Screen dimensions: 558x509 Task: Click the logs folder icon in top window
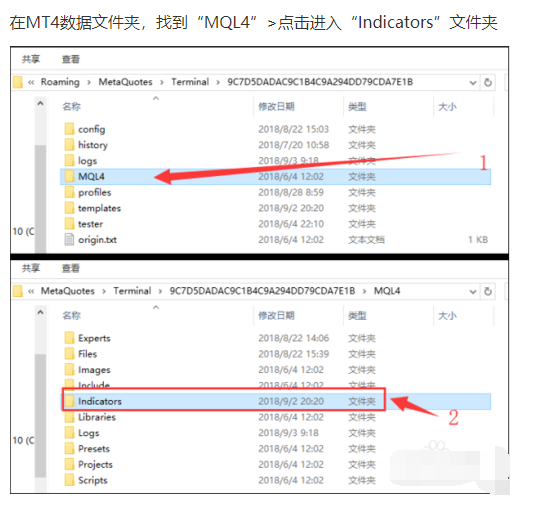(x=69, y=161)
